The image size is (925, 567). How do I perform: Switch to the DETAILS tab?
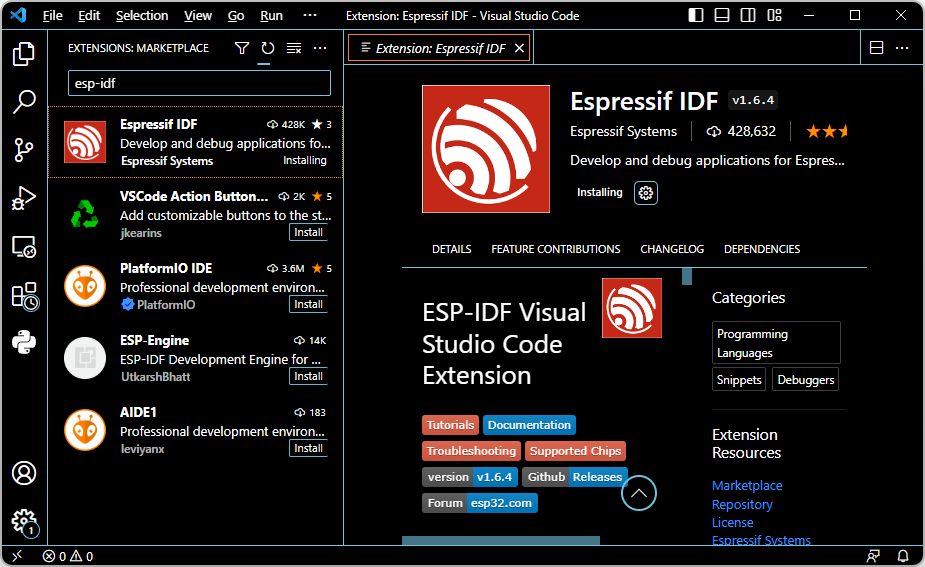click(451, 249)
